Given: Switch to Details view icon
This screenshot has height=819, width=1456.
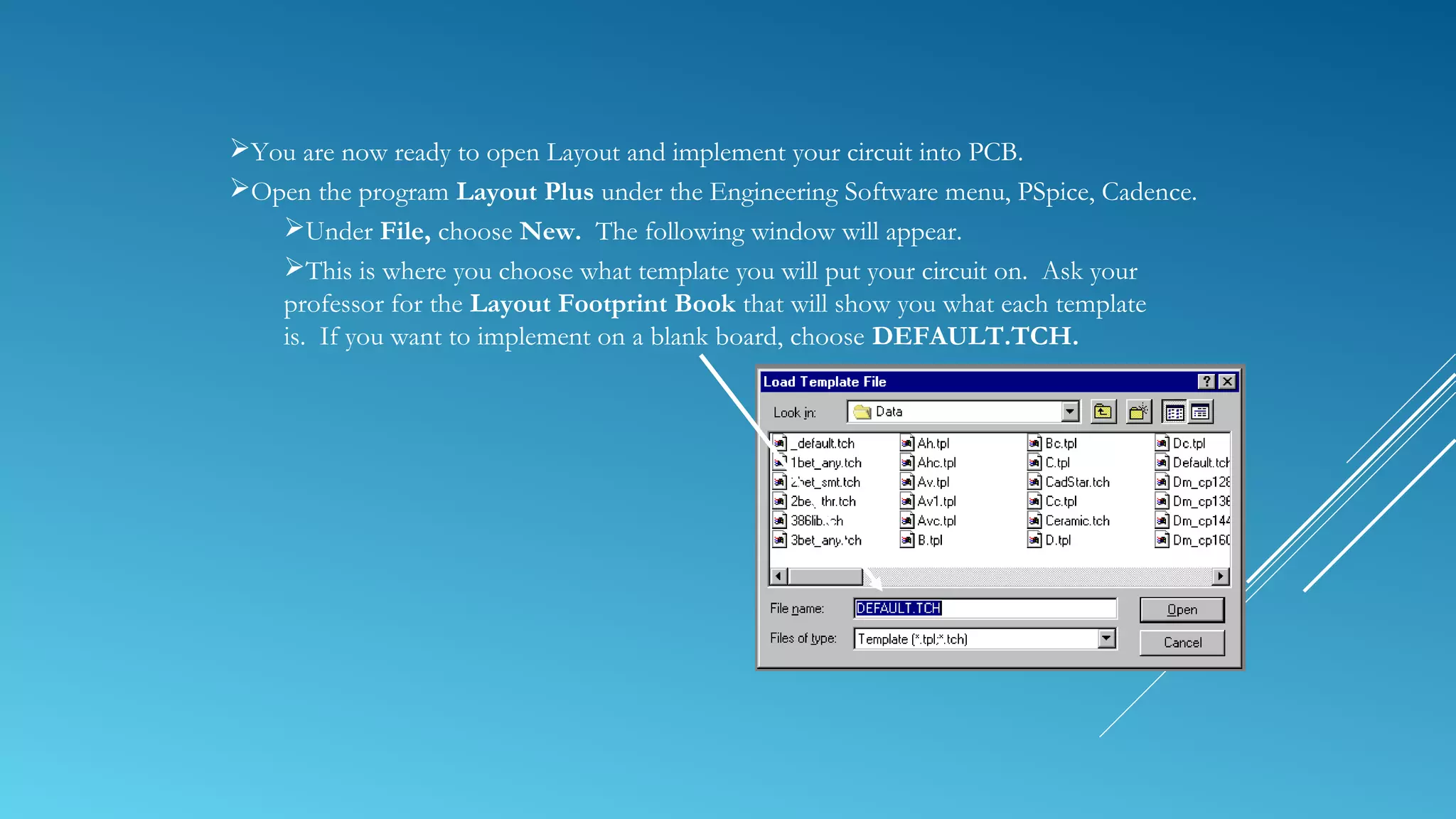Looking at the screenshot, I should pyautogui.click(x=1200, y=412).
